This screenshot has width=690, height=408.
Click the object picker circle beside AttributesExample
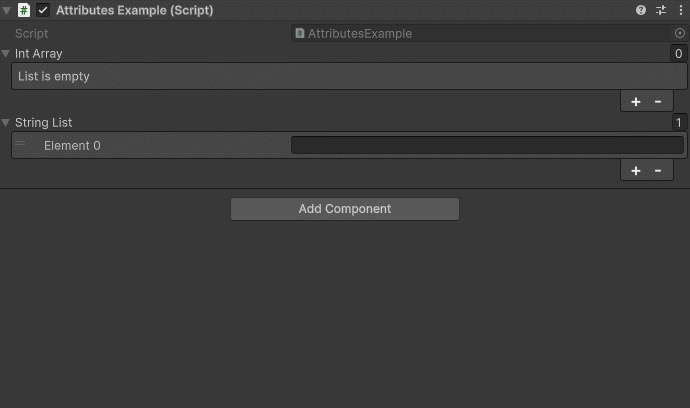679,33
